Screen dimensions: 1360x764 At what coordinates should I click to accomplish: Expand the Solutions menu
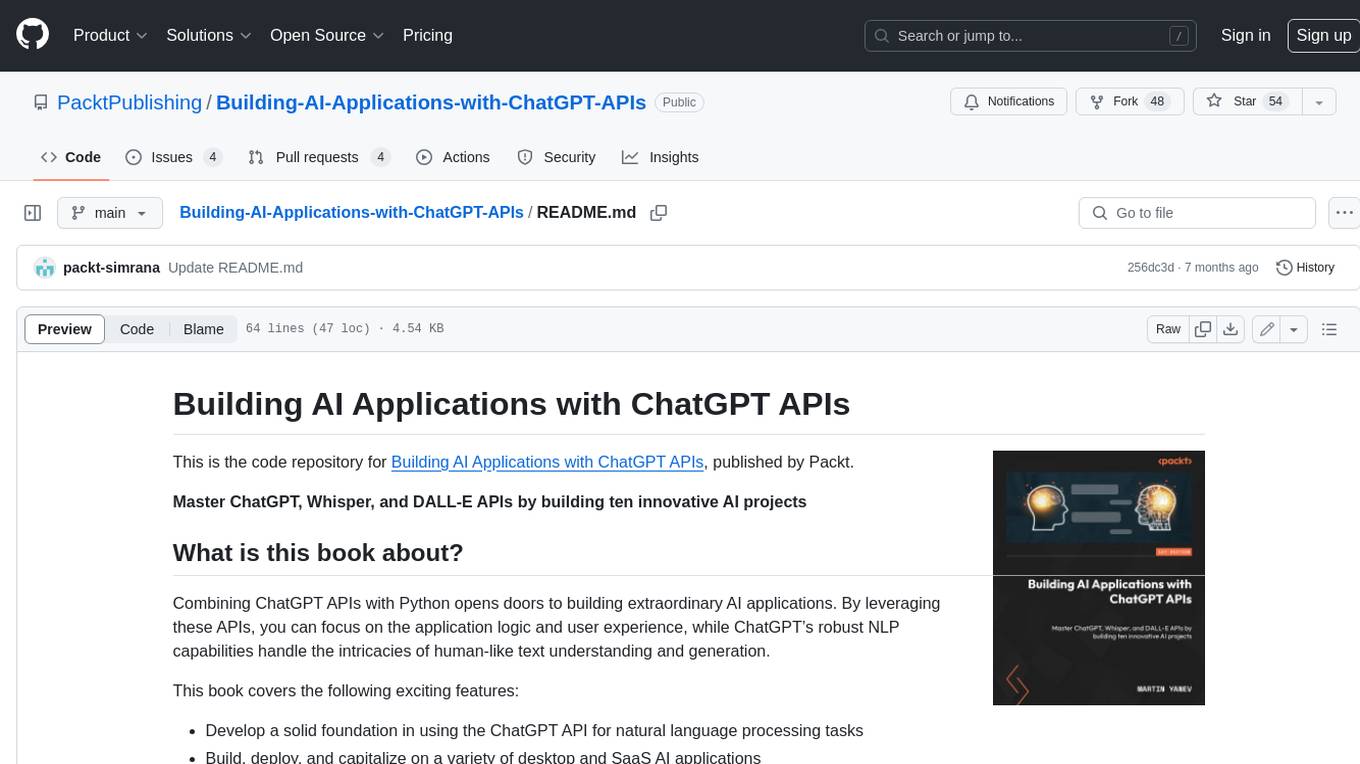point(207,35)
